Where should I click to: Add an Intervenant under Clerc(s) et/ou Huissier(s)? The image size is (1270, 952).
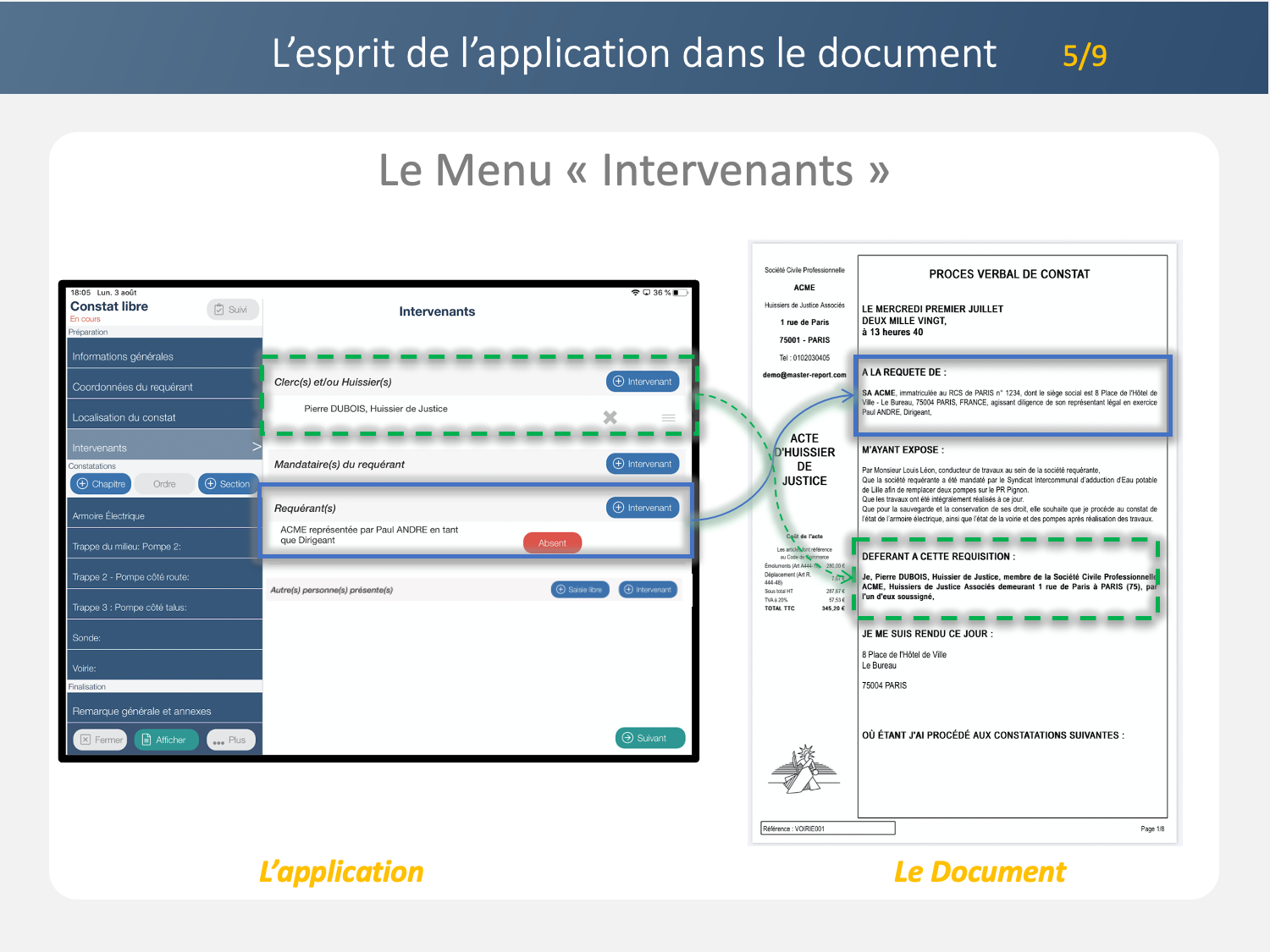point(643,382)
